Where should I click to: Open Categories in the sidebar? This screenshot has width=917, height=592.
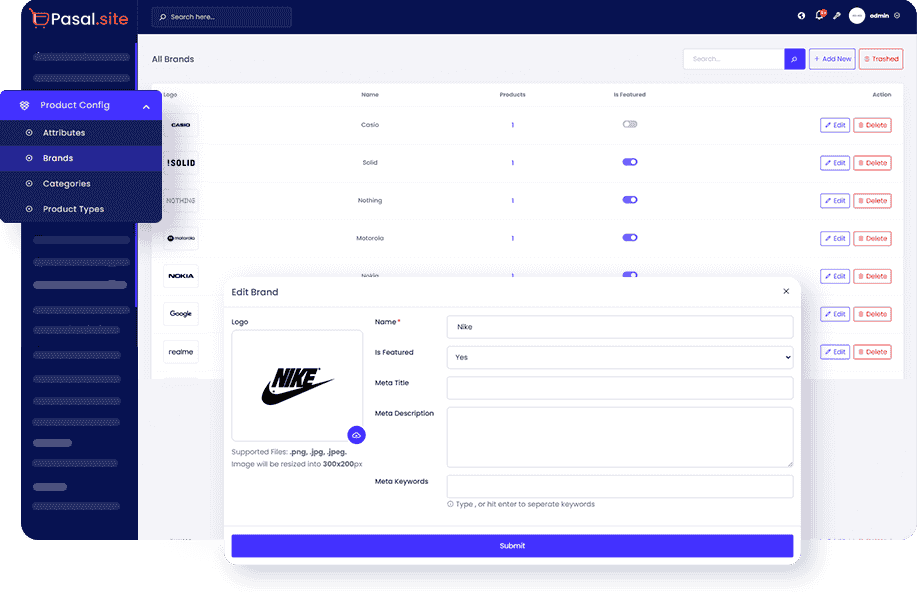(81, 184)
